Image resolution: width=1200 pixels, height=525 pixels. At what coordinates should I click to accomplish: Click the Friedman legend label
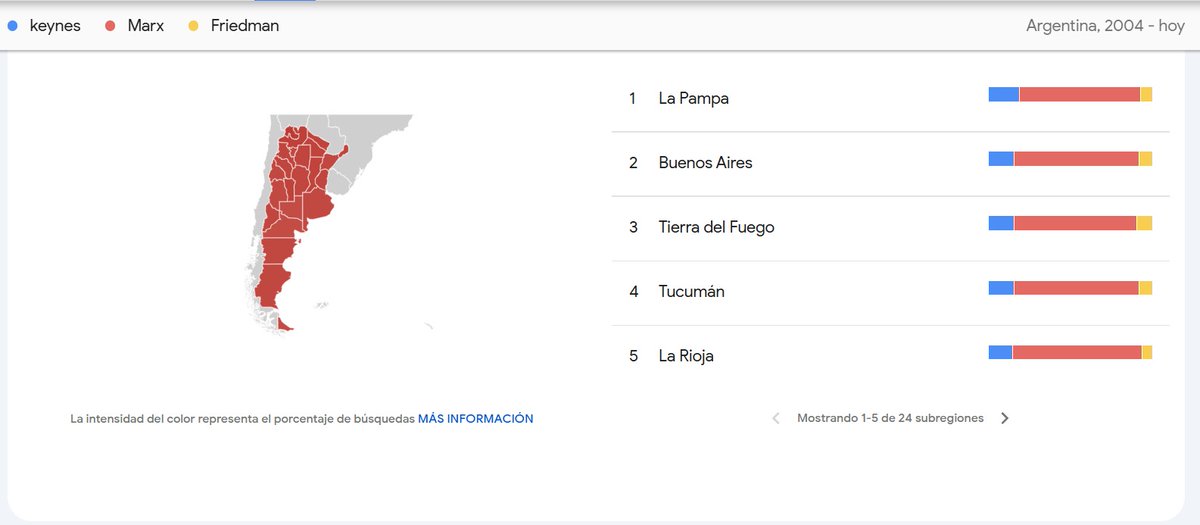pos(245,26)
